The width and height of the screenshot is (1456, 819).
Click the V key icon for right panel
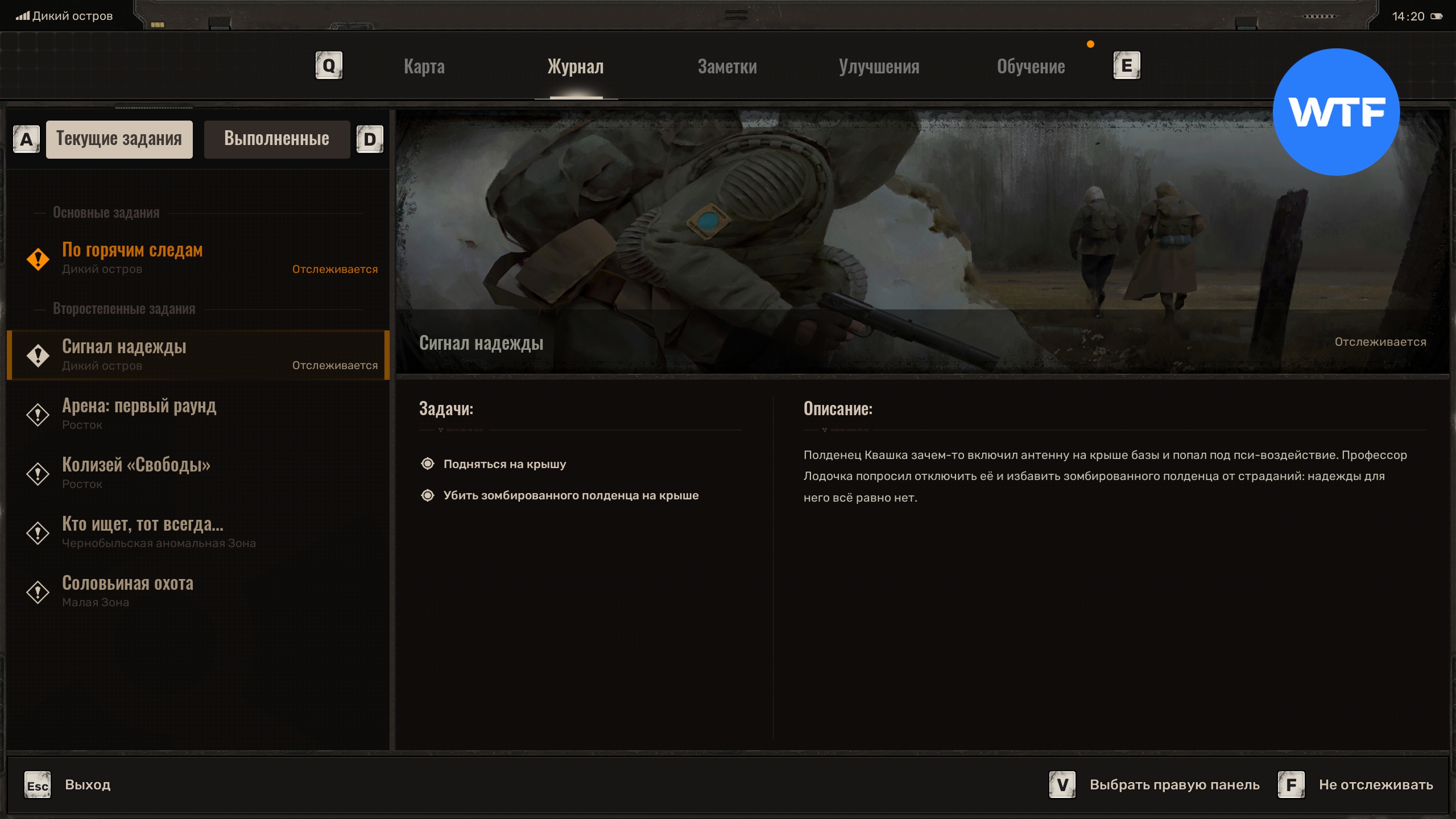pyautogui.click(x=1062, y=785)
